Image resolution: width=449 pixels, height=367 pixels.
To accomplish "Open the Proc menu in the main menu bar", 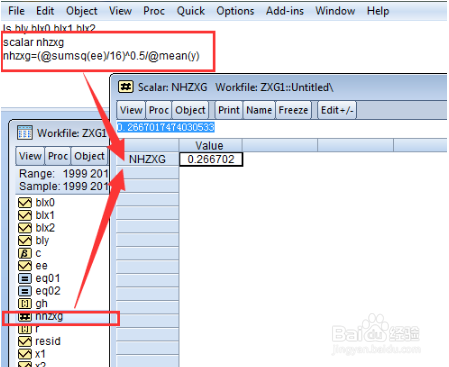I will coord(154,11).
